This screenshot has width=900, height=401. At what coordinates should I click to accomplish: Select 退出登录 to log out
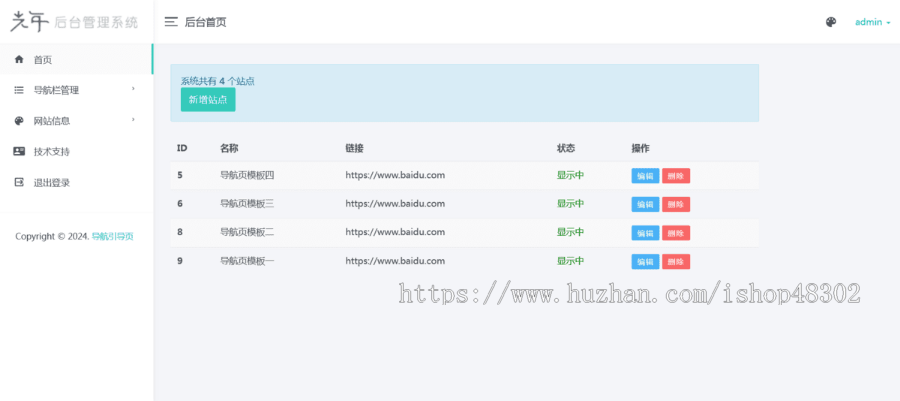(x=76, y=183)
